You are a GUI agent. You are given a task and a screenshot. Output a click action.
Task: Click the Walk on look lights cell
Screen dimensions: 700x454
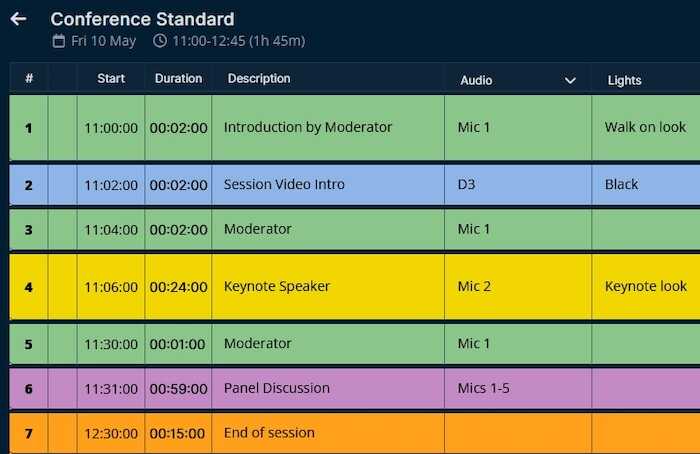645,128
